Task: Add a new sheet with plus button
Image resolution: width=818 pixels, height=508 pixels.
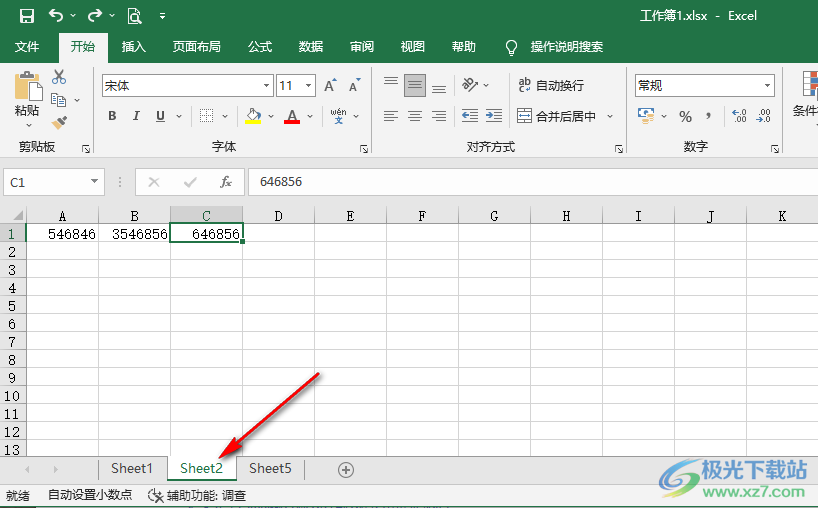Action: tap(346, 470)
